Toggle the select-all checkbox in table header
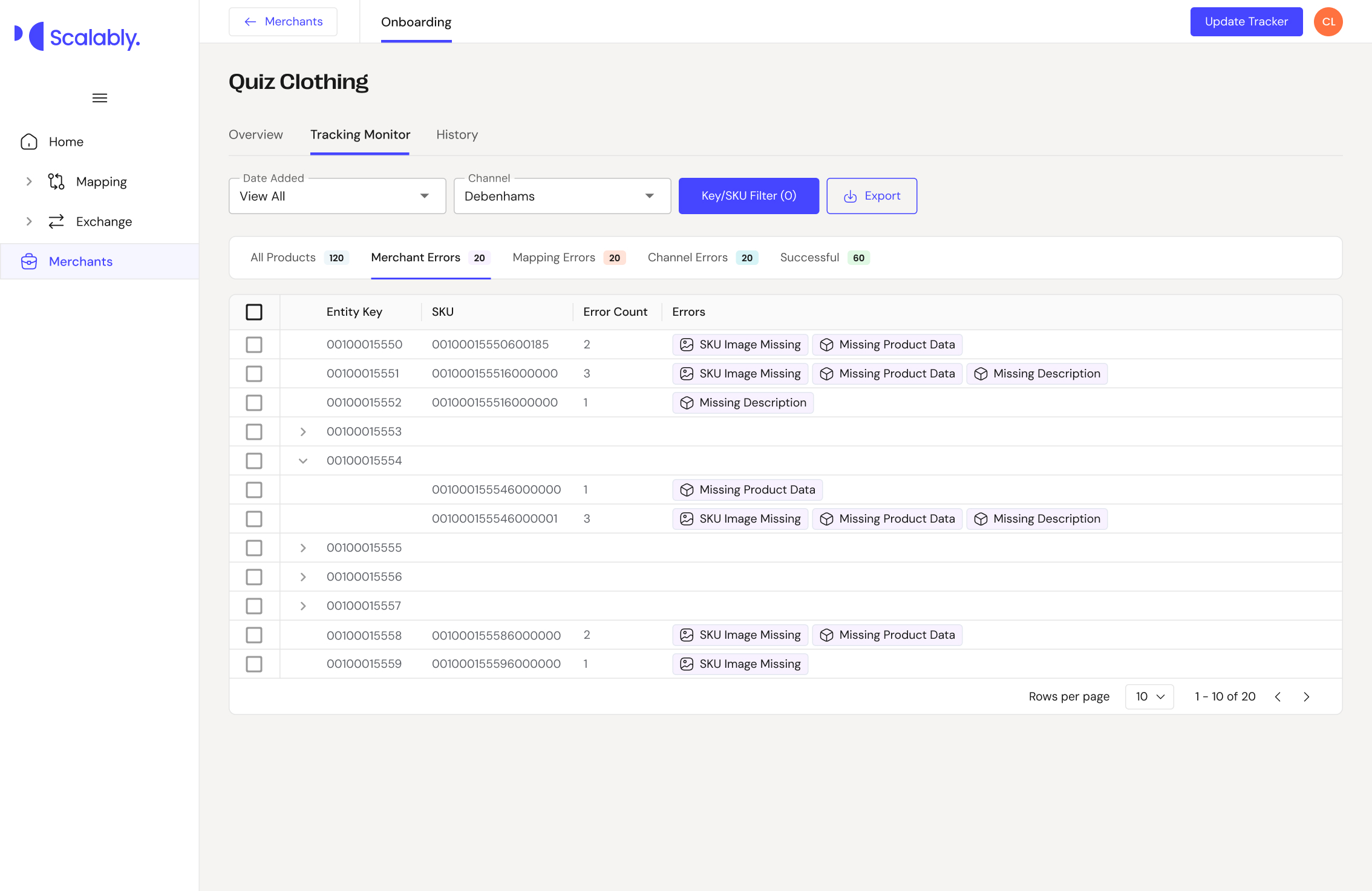This screenshot has width=1372, height=891. [x=254, y=312]
